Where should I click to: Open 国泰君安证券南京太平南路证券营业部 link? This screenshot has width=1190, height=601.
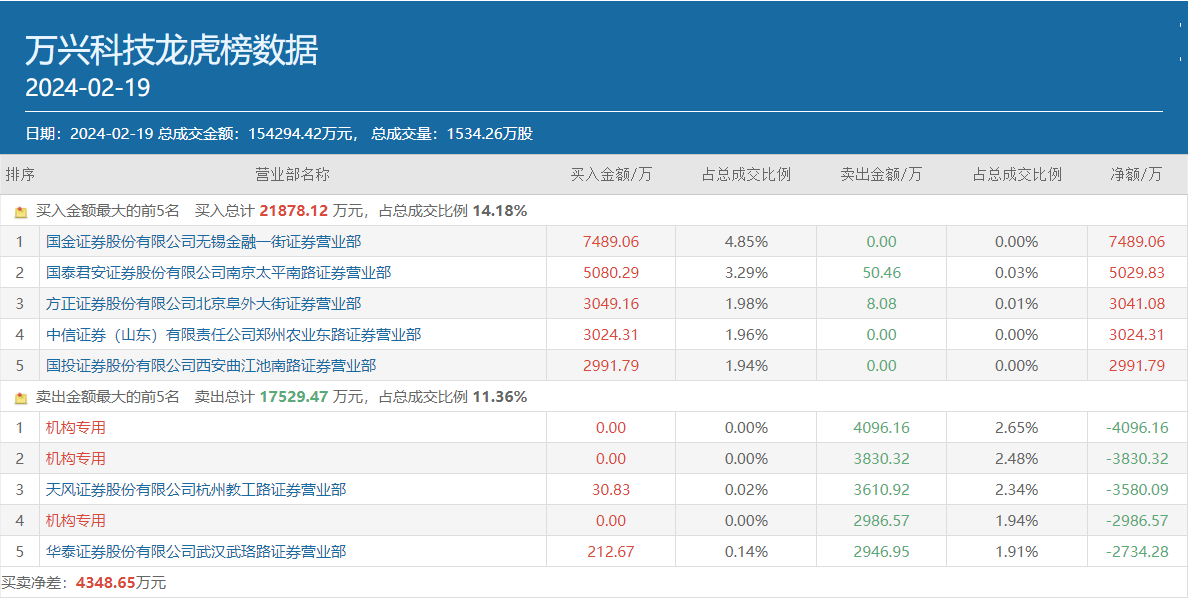218,273
